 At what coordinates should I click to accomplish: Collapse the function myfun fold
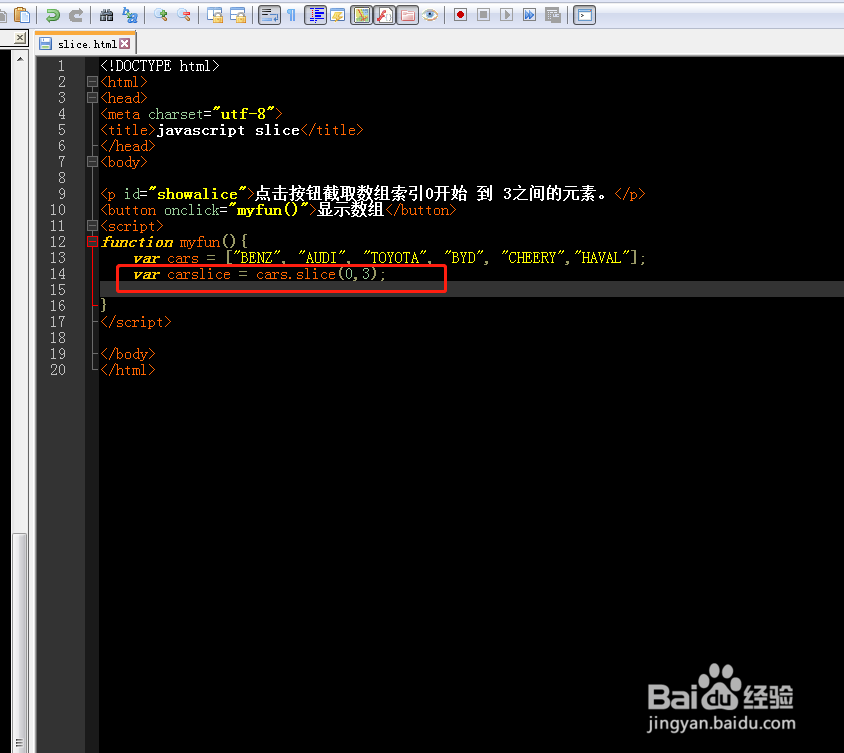92,242
